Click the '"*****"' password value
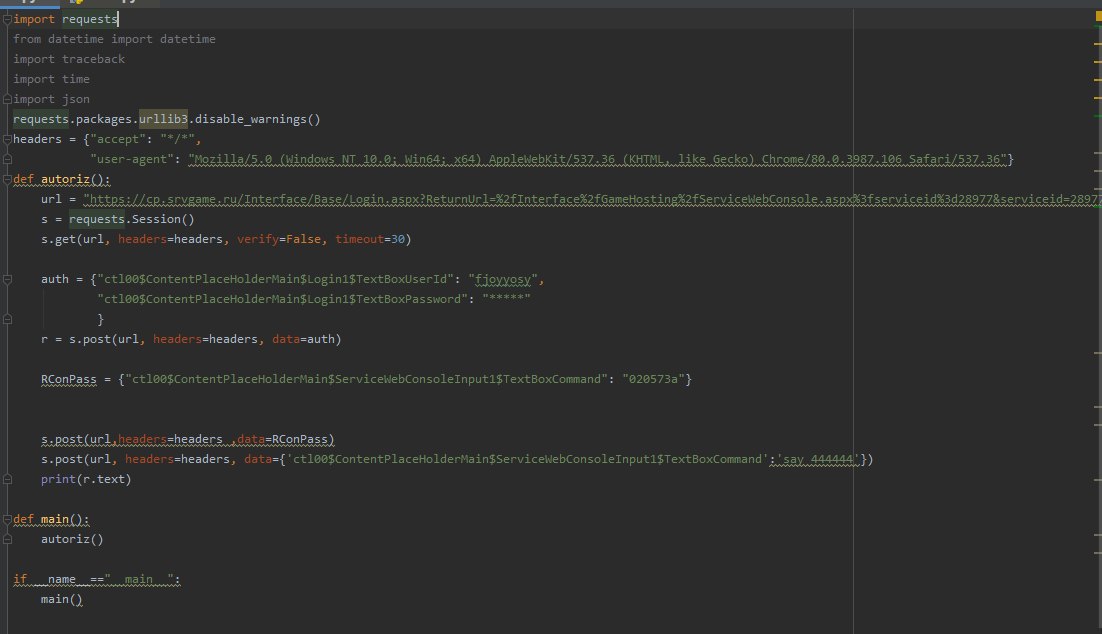Screen dimensions: 1102x634 [x=506, y=298]
